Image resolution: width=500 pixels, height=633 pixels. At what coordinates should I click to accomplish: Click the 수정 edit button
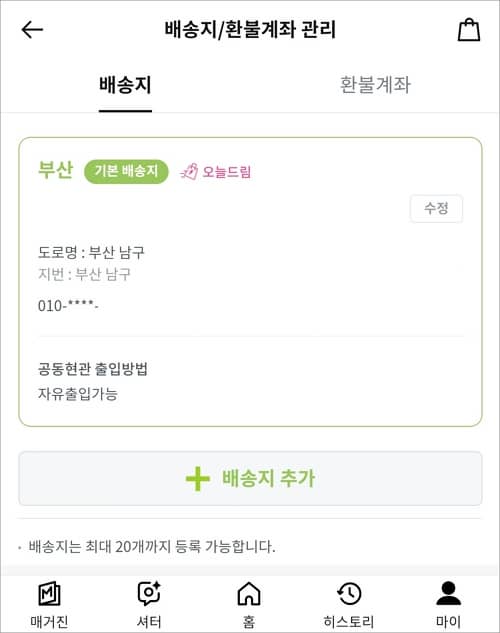pos(436,208)
